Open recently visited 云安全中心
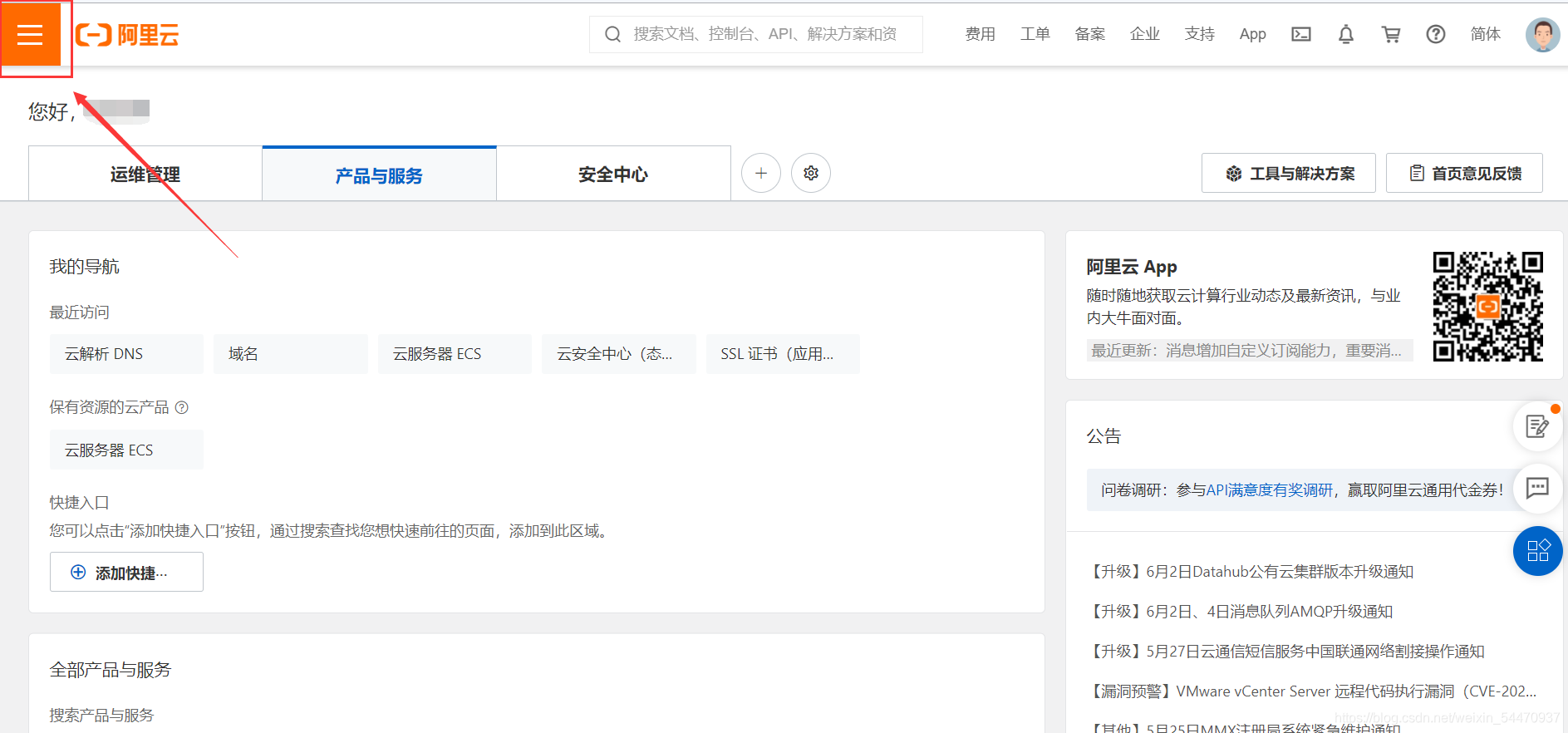Image resolution: width=1568 pixels, height=733 pixels. (x=619, y=354)
